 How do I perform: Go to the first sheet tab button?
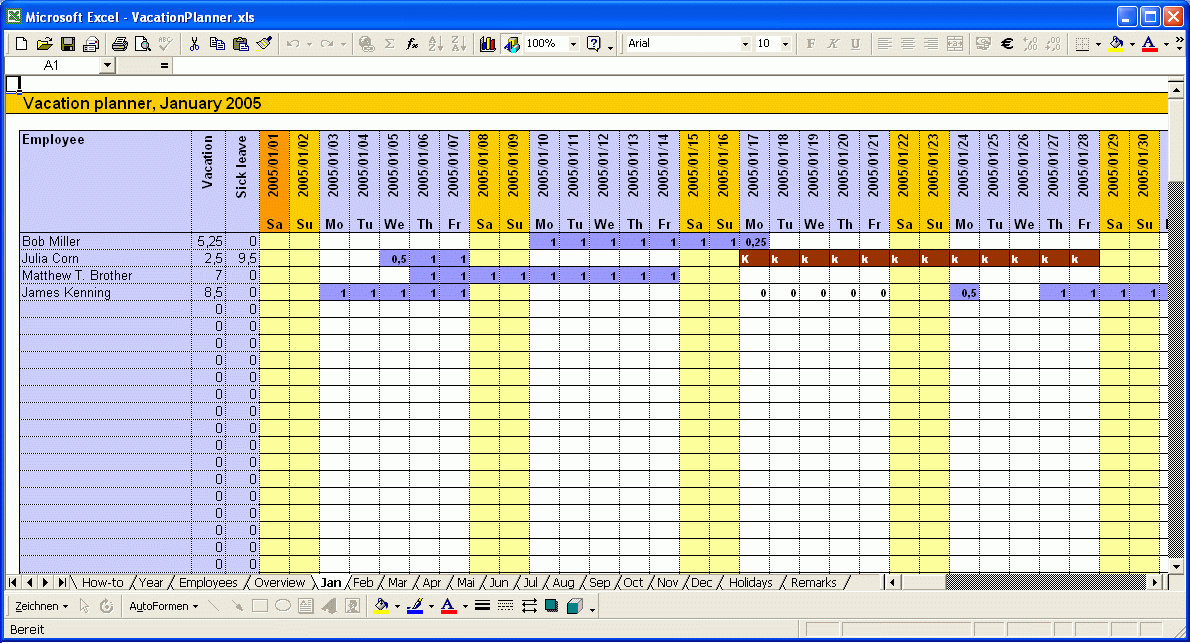[13, 582]
